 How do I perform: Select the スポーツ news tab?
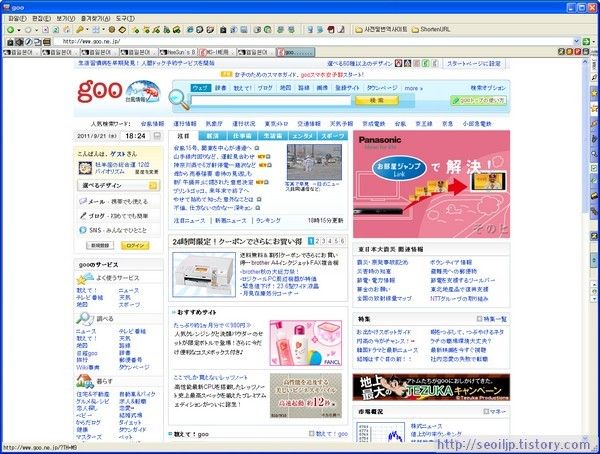333,136
